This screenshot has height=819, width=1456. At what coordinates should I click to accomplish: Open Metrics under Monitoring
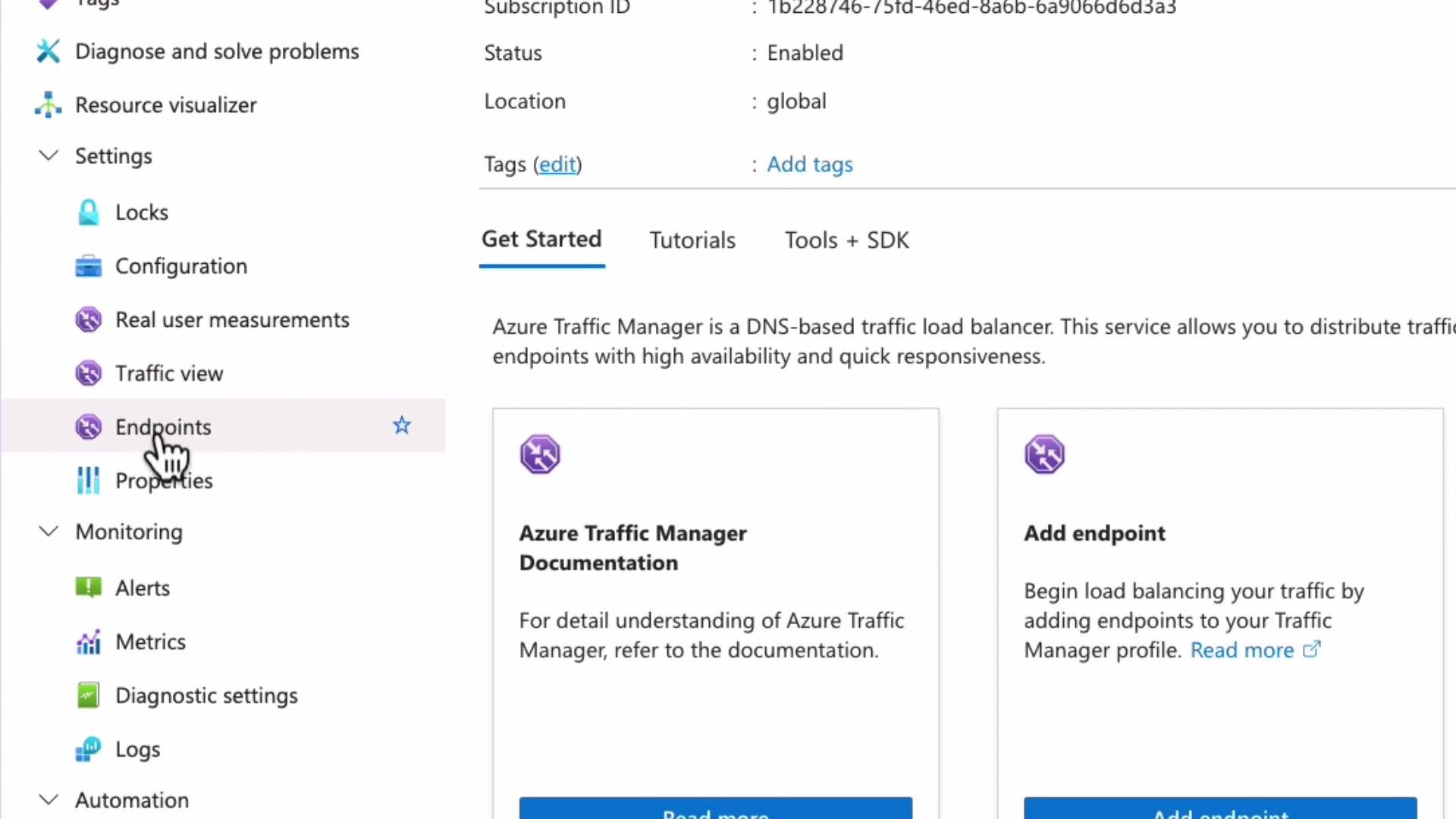pos(150,642)
